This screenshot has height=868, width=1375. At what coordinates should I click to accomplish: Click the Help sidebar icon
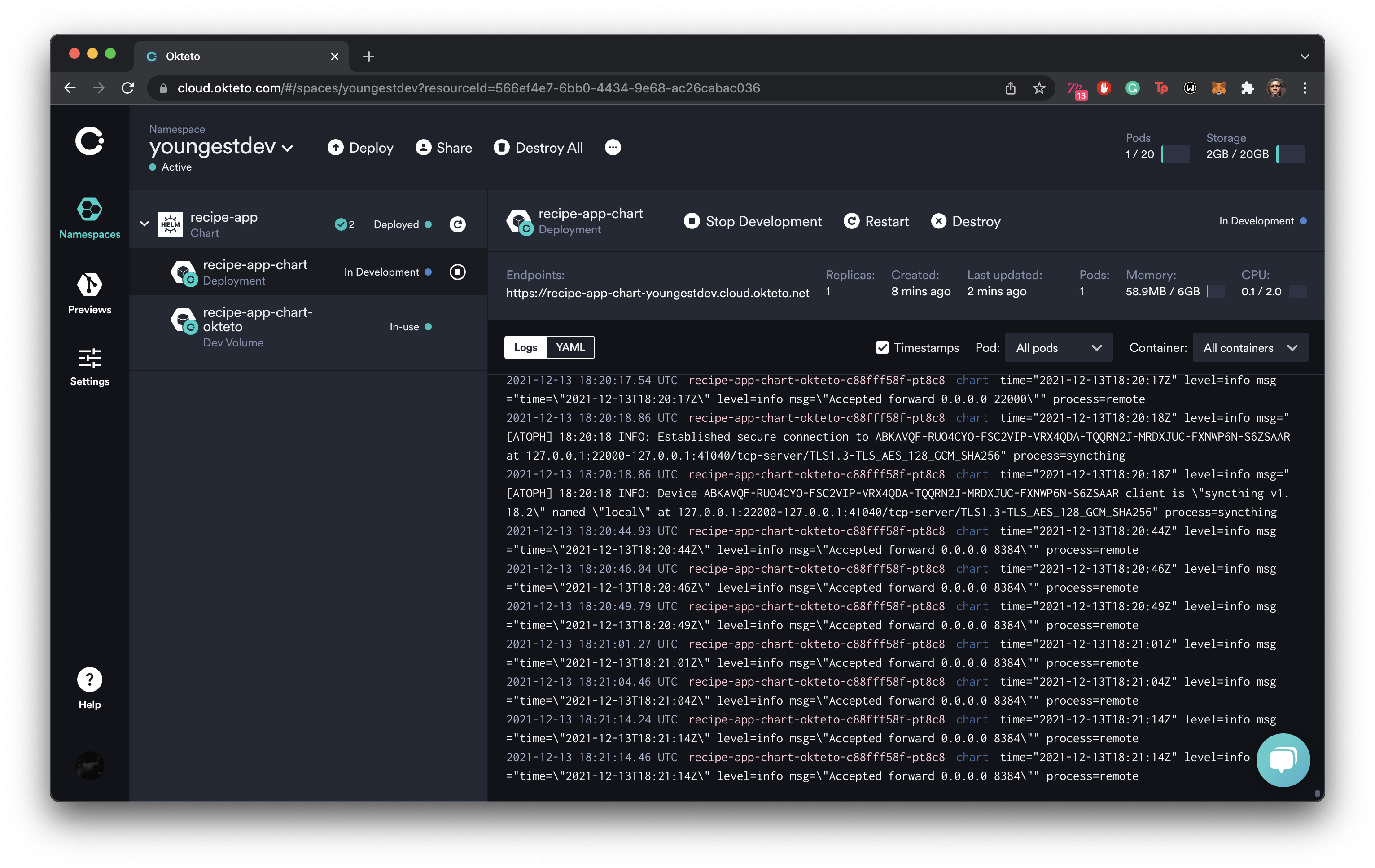(x=89, y=680)
